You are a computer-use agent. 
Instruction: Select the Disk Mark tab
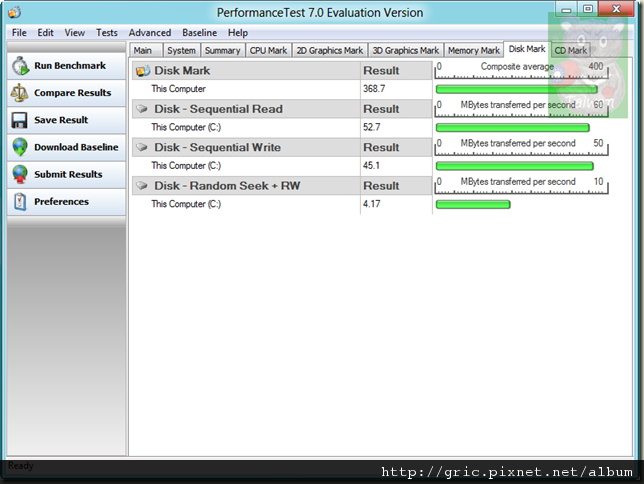pyautogui.click(x=527, y=49)
